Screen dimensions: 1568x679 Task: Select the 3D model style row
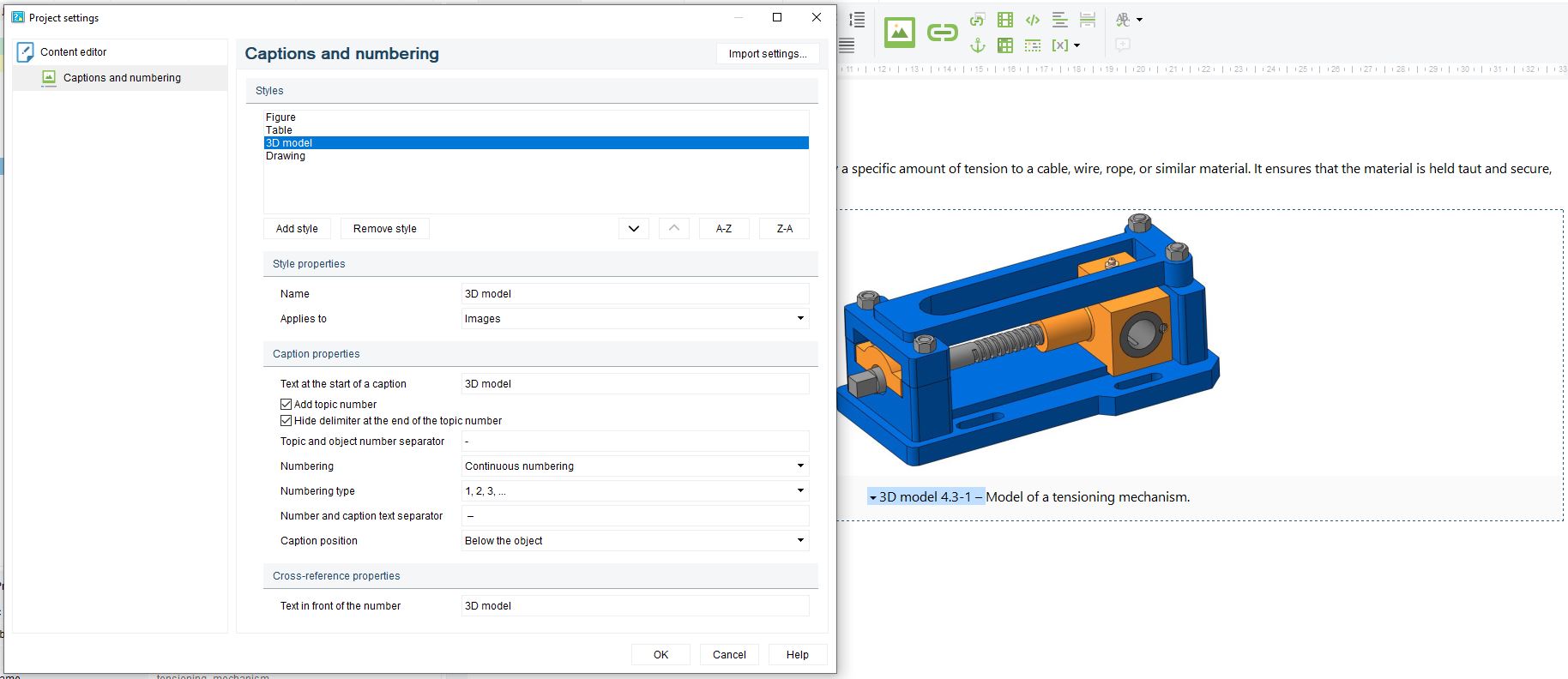click(x=536, y=142)
